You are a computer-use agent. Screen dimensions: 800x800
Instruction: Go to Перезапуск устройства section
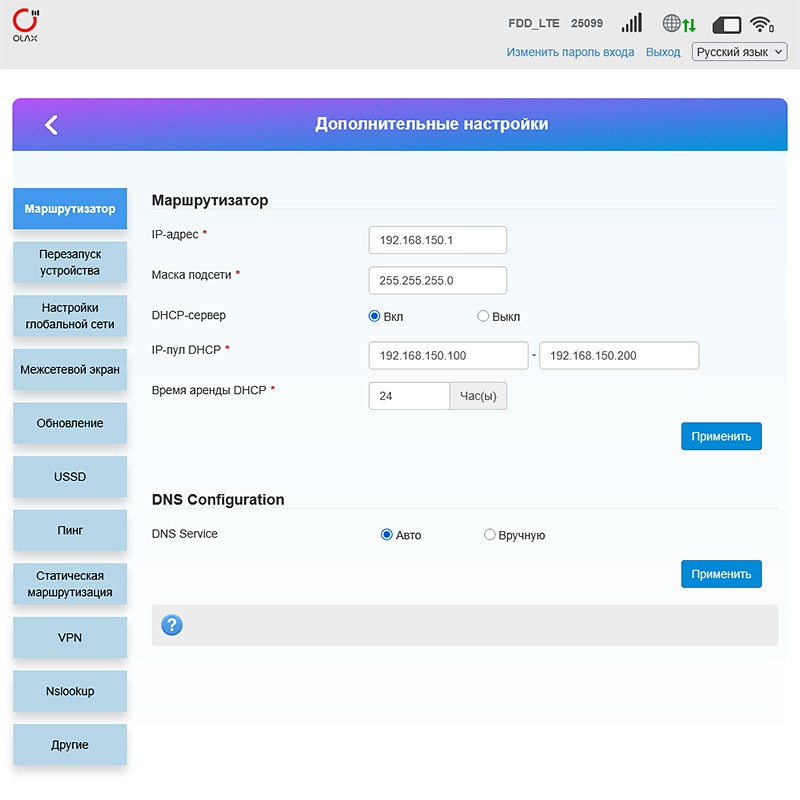(x=70, y=262)
